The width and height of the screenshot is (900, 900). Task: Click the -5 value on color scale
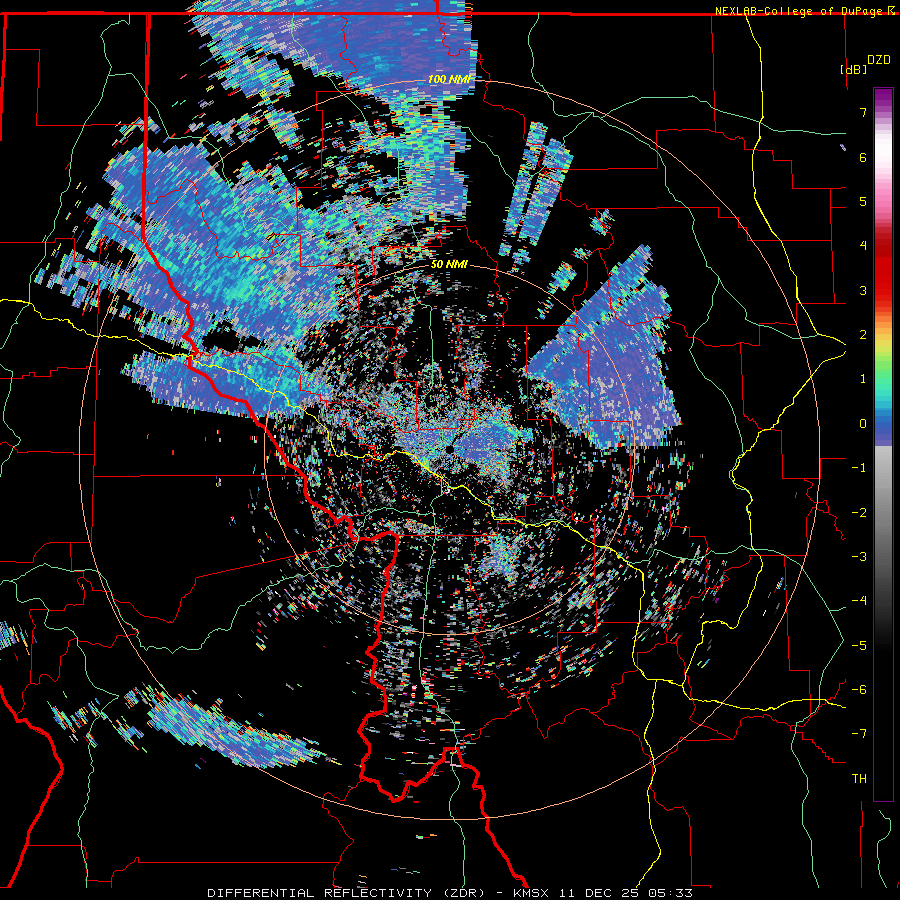[x=859, y=646]
